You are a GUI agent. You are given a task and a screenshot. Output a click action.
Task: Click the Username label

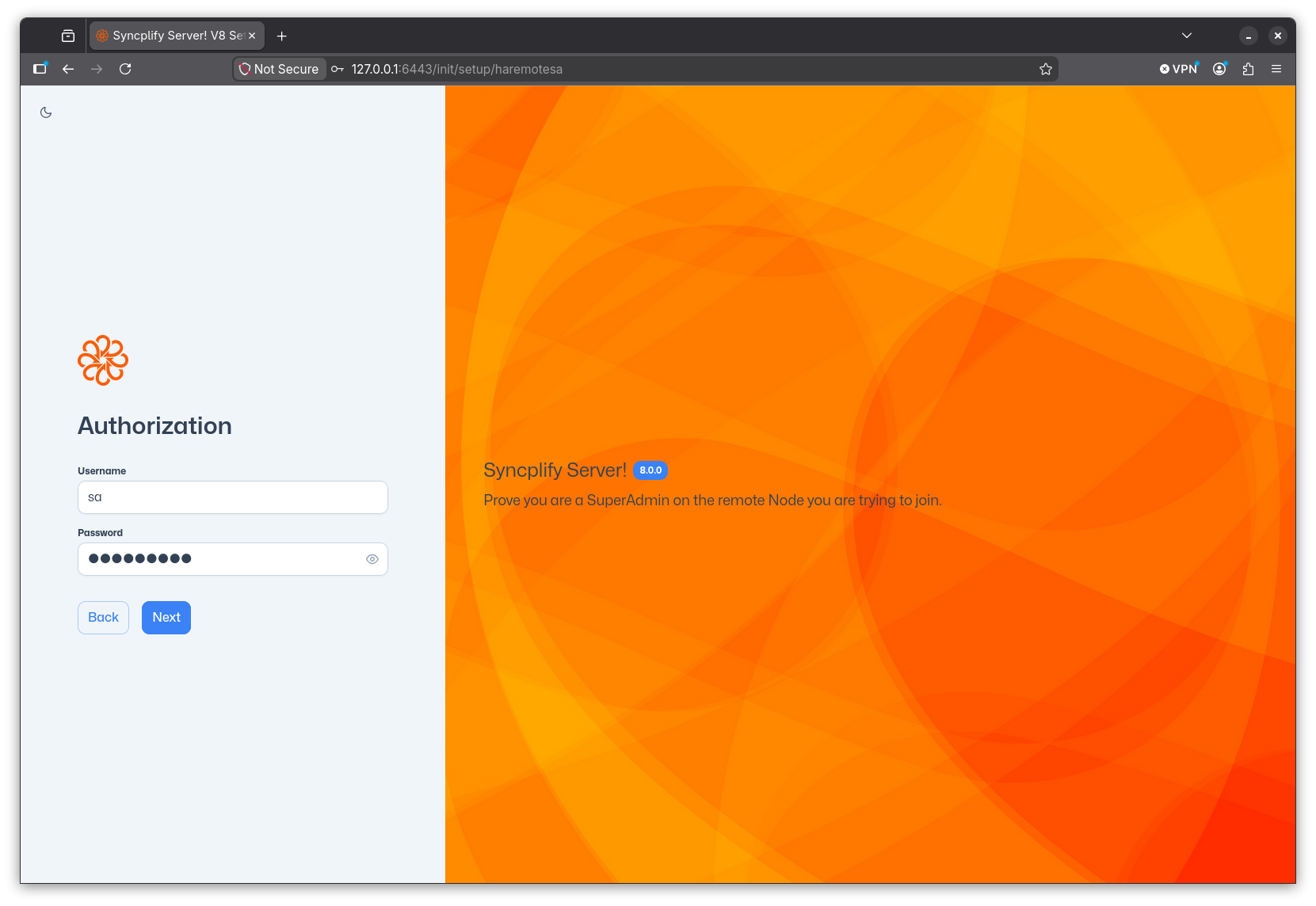(x=101, y=471)
